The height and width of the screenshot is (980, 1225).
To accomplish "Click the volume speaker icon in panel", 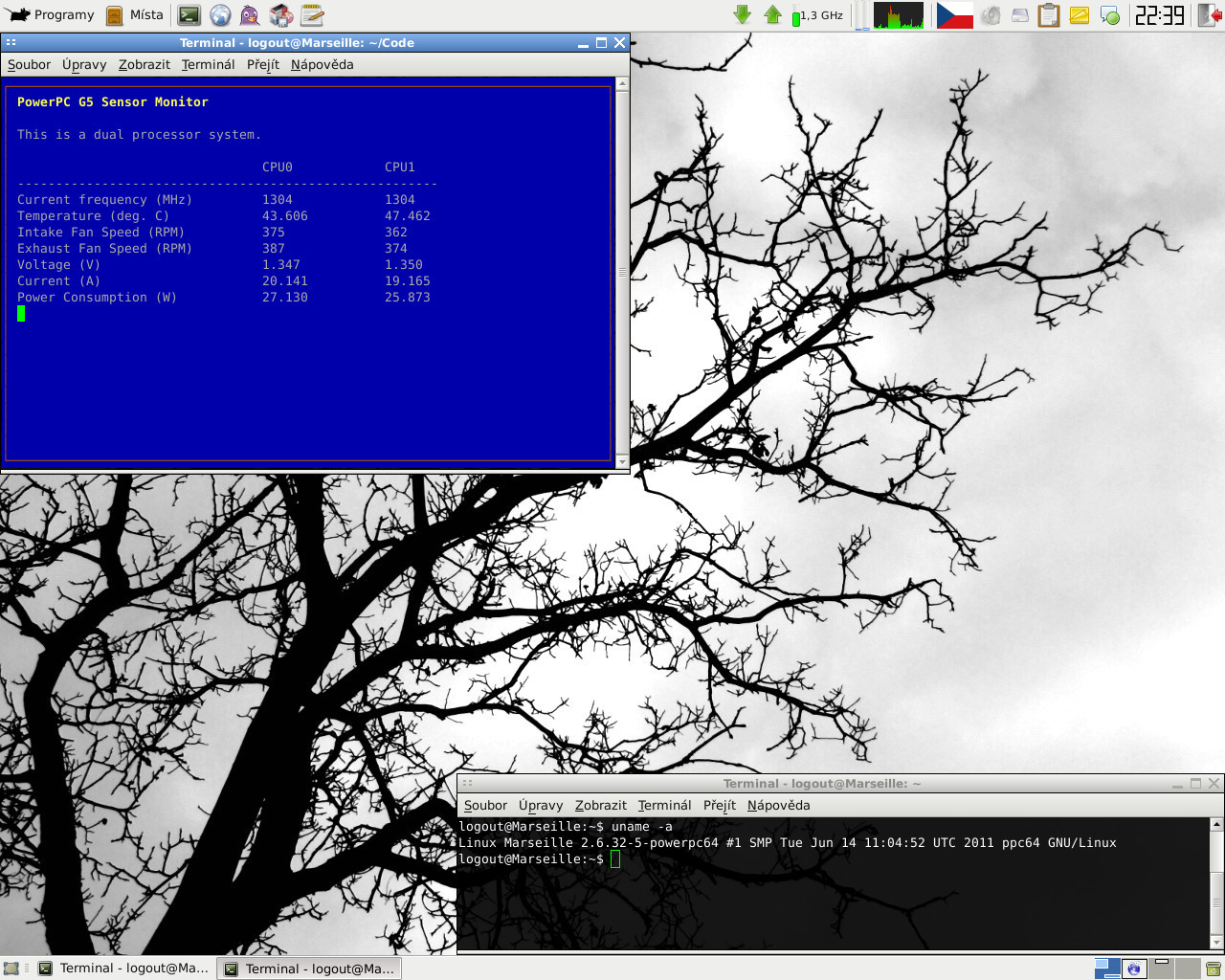I will point(991,15).
